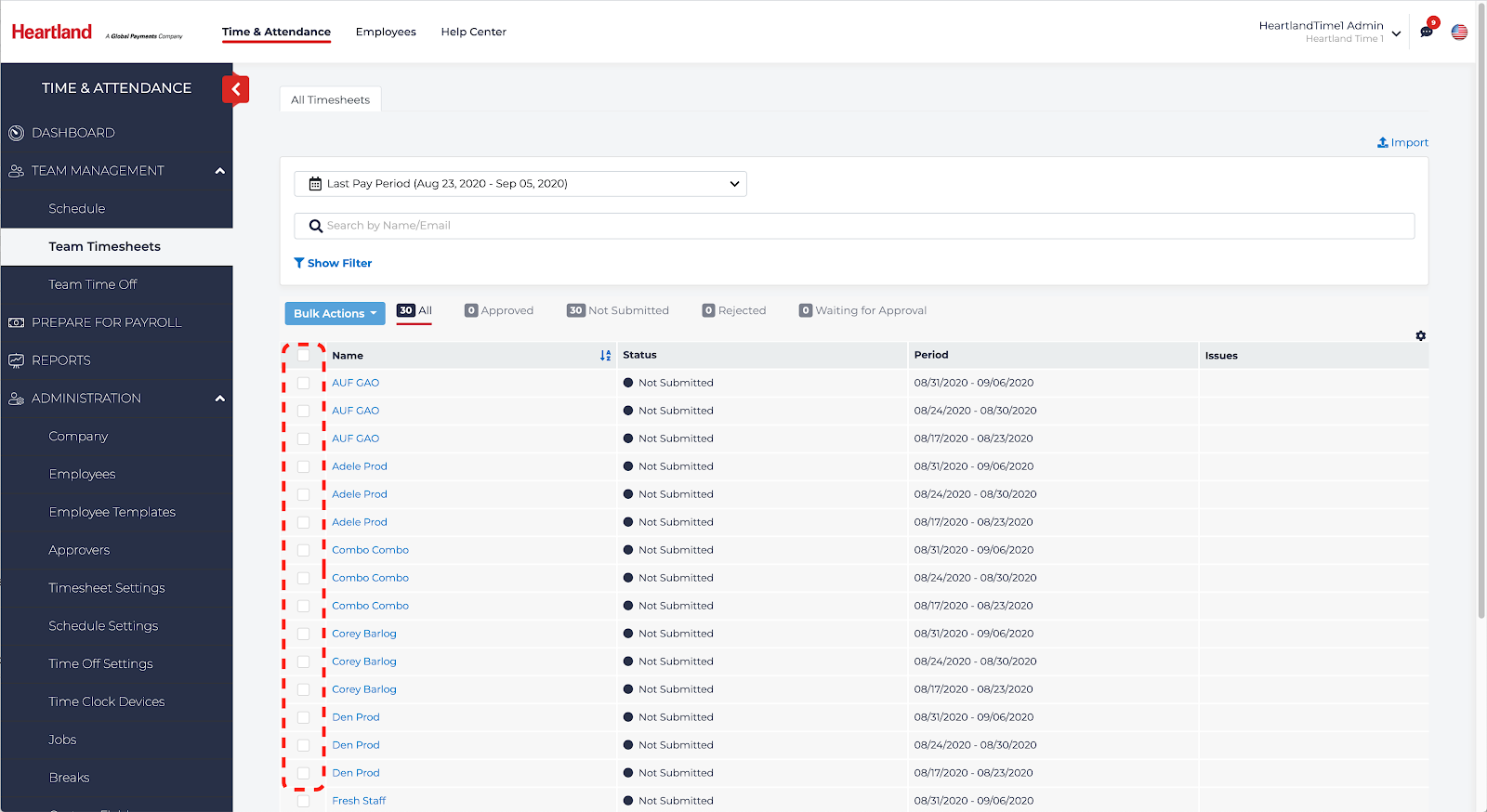Select the first Corey Barlog row checkbox
The width and height of the screenshot is (1487, 812).
(x=304, y=634)
